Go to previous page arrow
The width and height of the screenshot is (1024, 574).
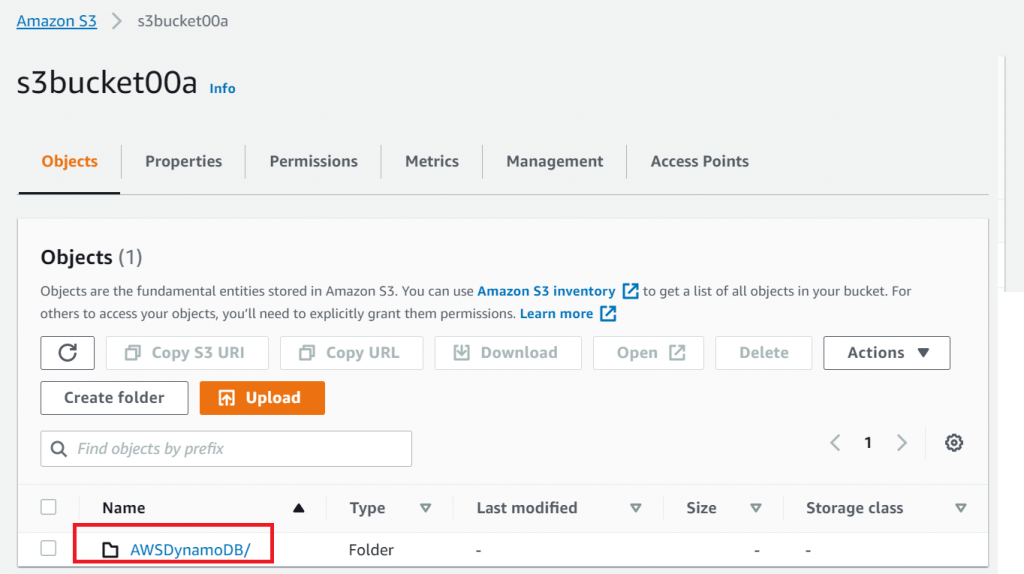[836, 443]
